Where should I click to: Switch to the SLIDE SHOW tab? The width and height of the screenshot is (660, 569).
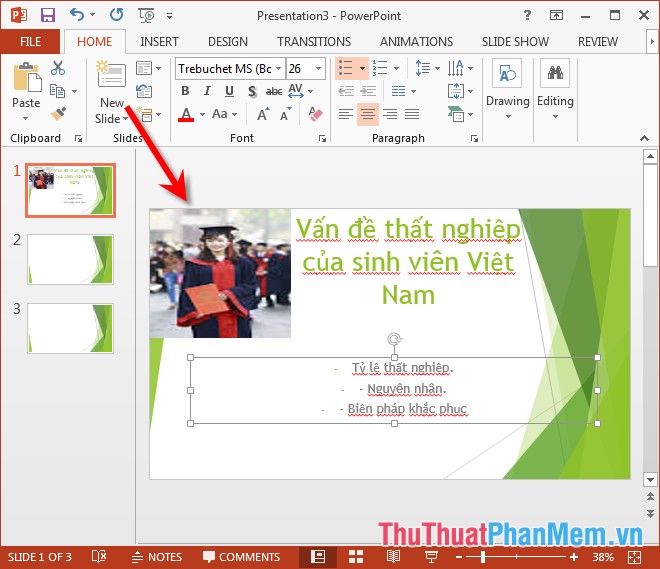coord(515,42)
